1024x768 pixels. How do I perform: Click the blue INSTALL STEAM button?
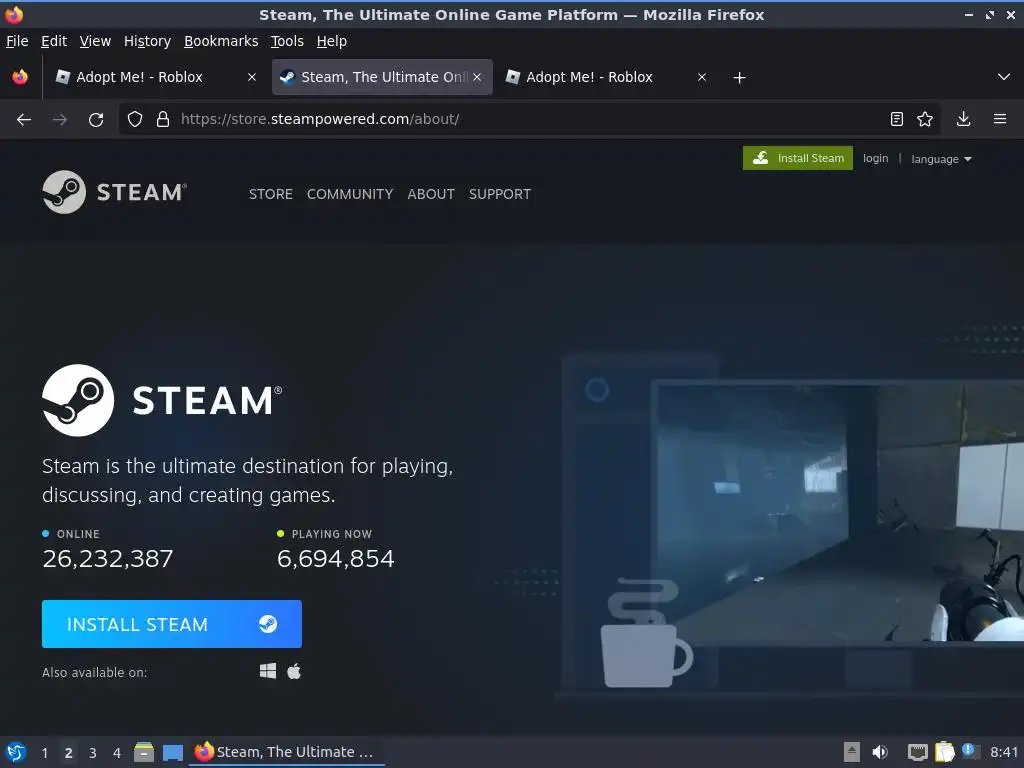[x=172, y=624]
